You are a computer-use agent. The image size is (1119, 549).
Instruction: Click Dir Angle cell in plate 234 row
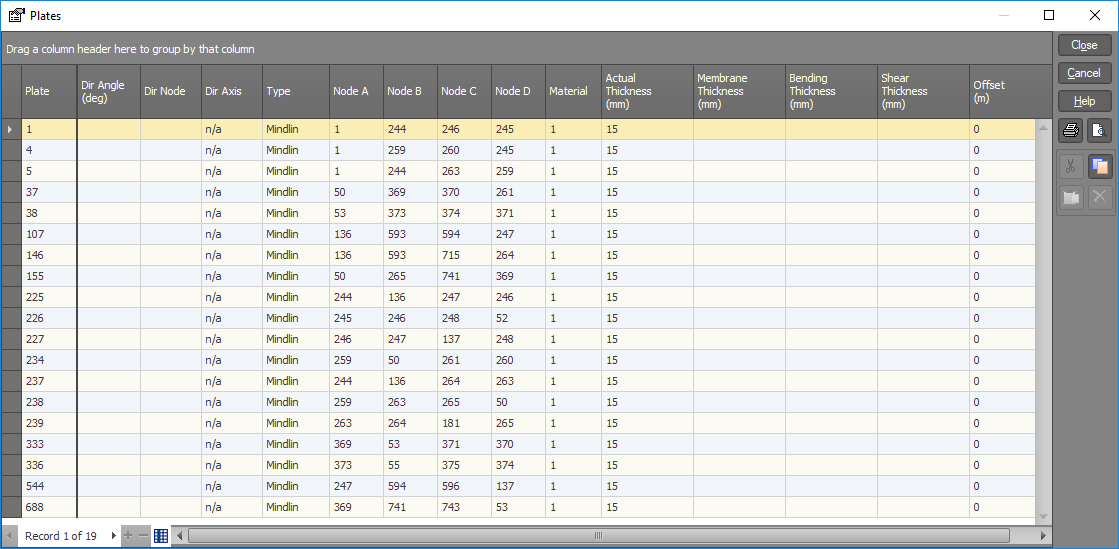pyautogui.click(x=108, y=361)
